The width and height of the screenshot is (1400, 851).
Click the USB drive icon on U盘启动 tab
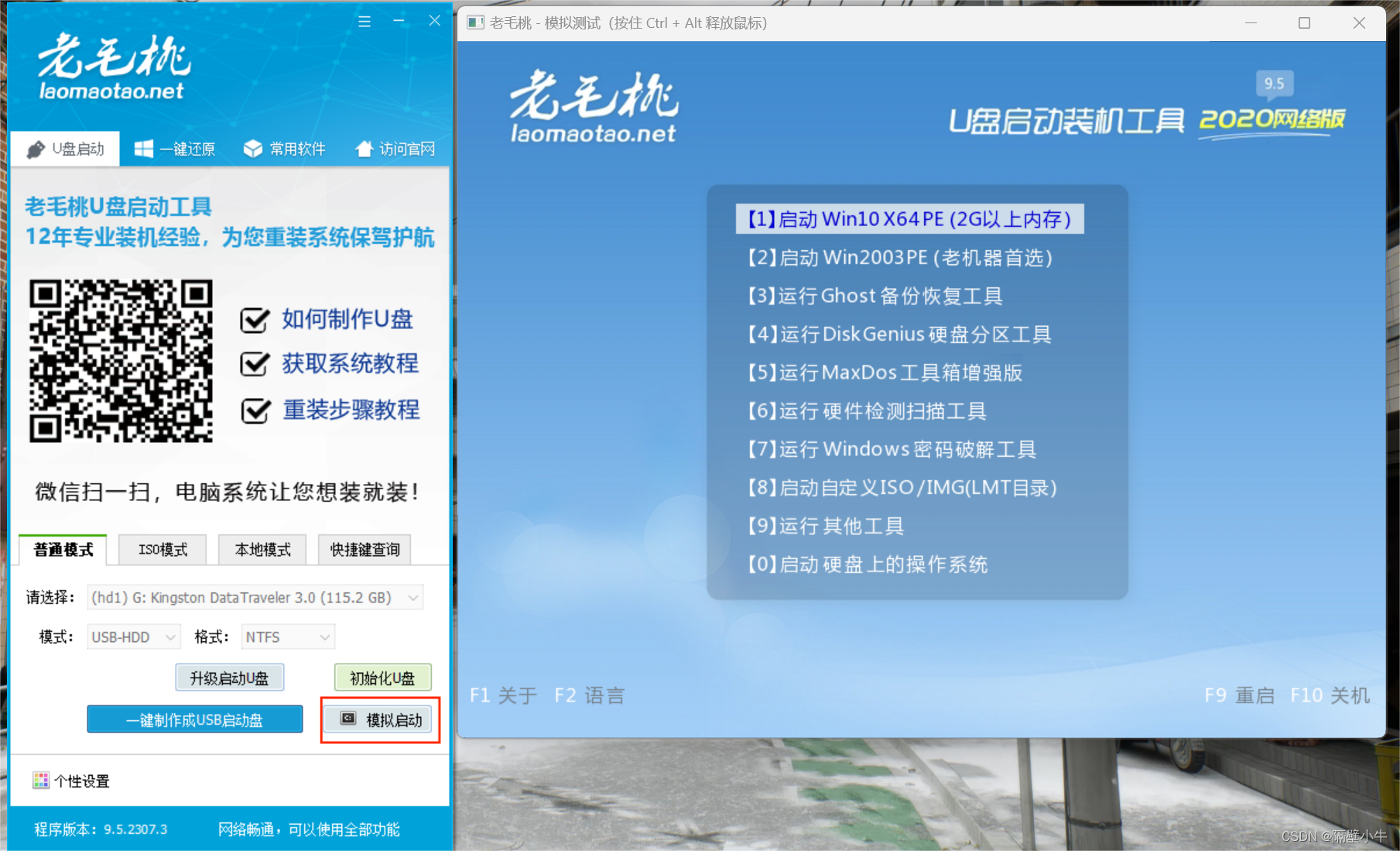[x=36, y=149]
